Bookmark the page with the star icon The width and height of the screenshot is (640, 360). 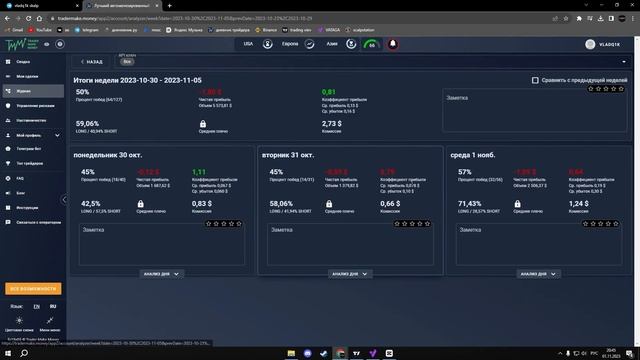coord(566,18)
